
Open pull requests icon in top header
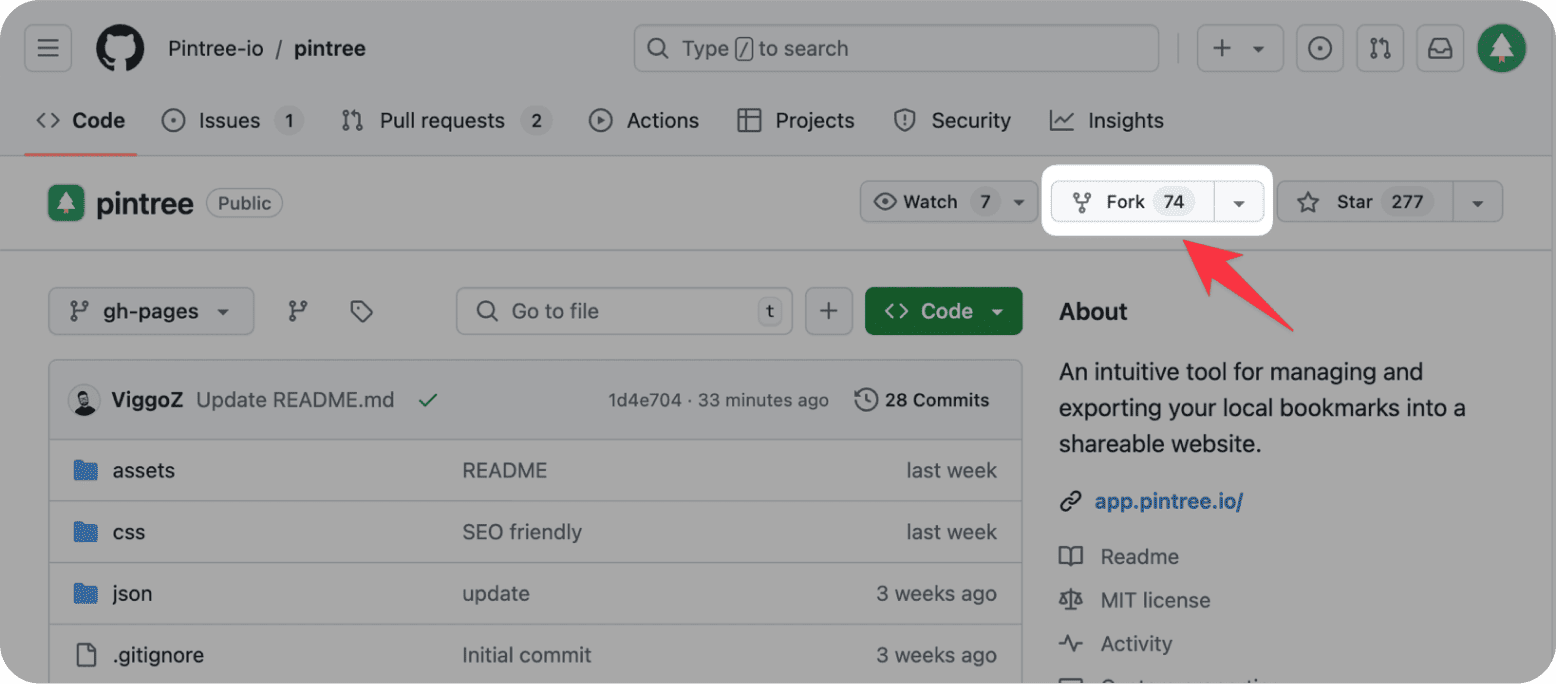point(1380,49)
